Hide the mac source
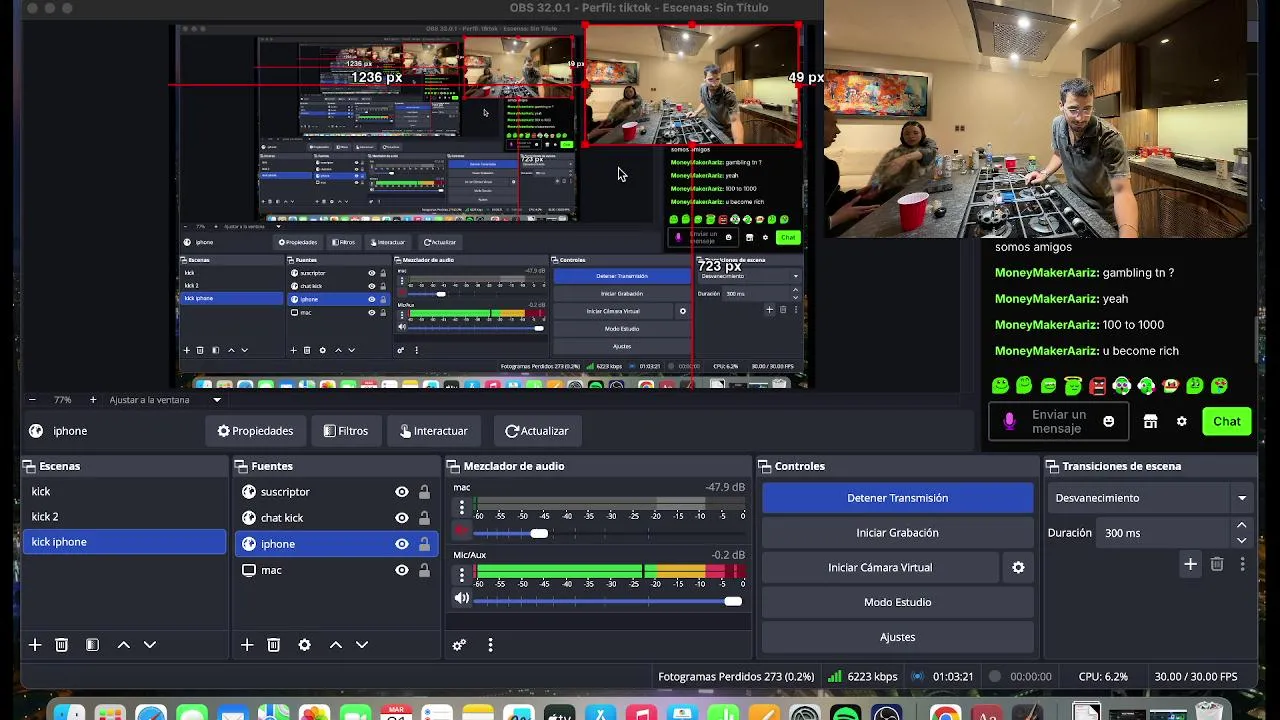 (x=402, y=570)
